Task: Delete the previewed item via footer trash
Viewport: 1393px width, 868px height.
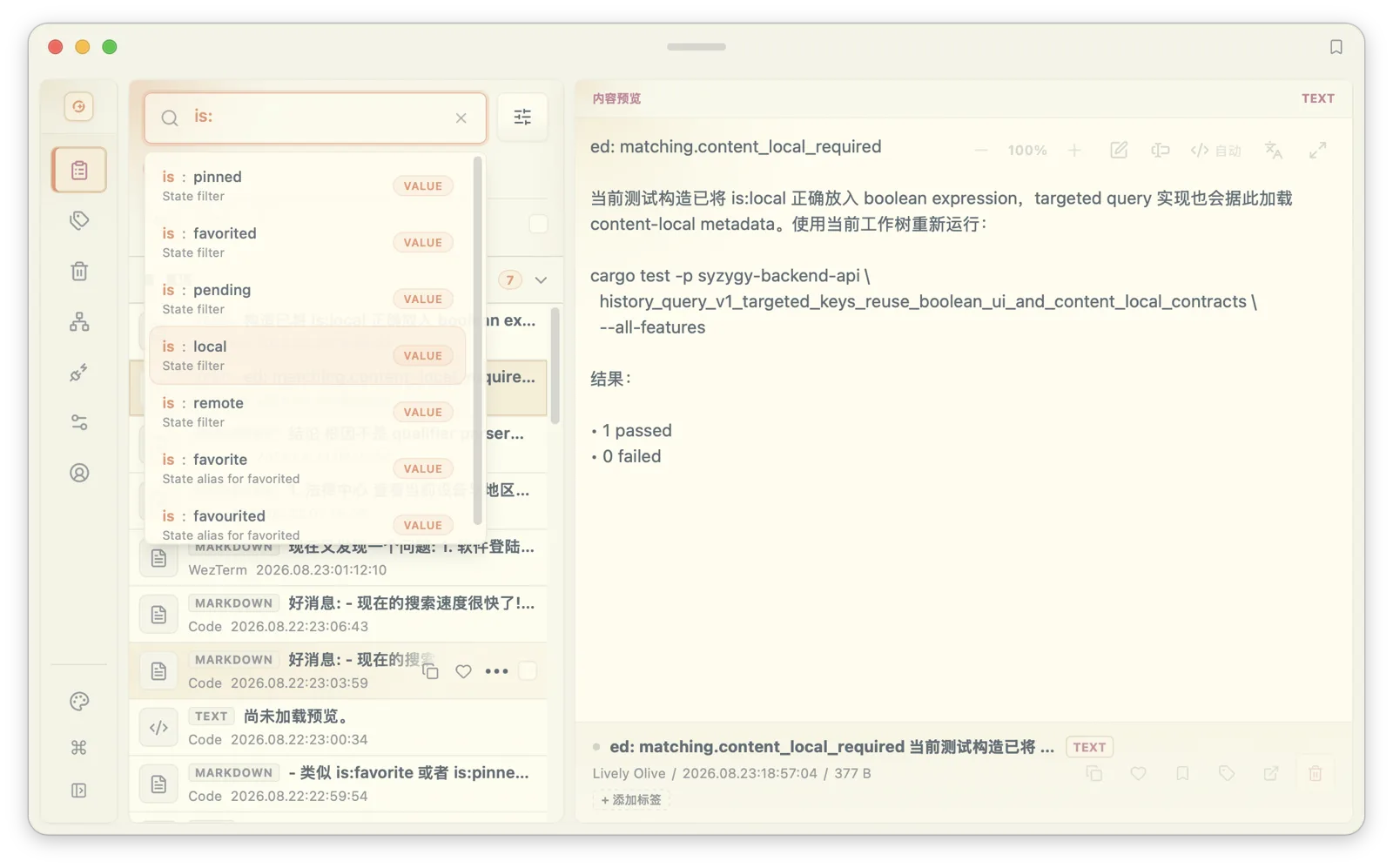Action: point(1316,773)
